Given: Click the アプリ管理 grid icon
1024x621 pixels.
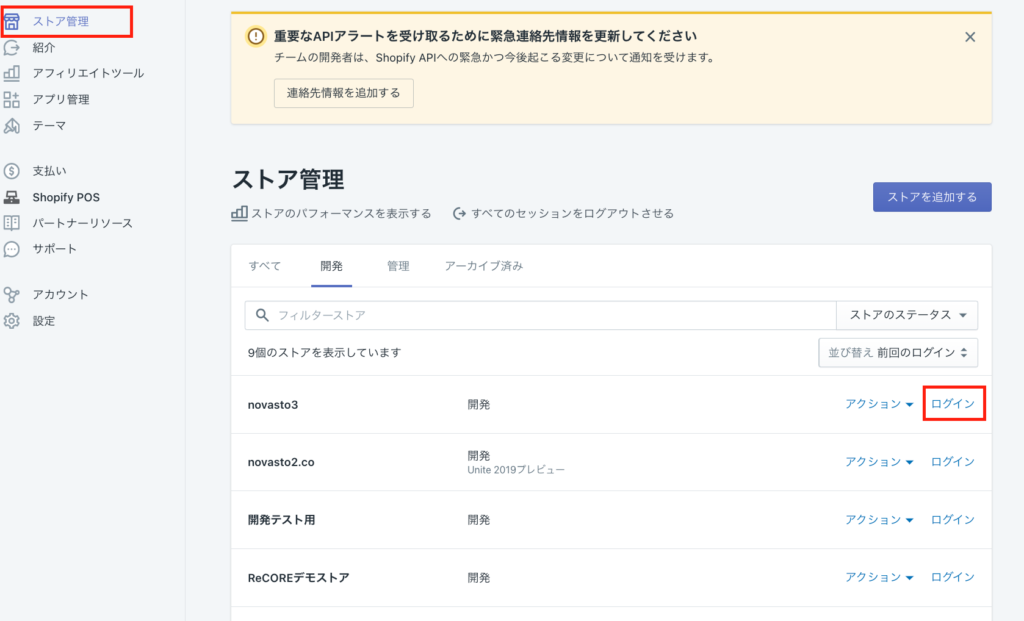Looking at the screenshot, I should click(x=12, y=99).
